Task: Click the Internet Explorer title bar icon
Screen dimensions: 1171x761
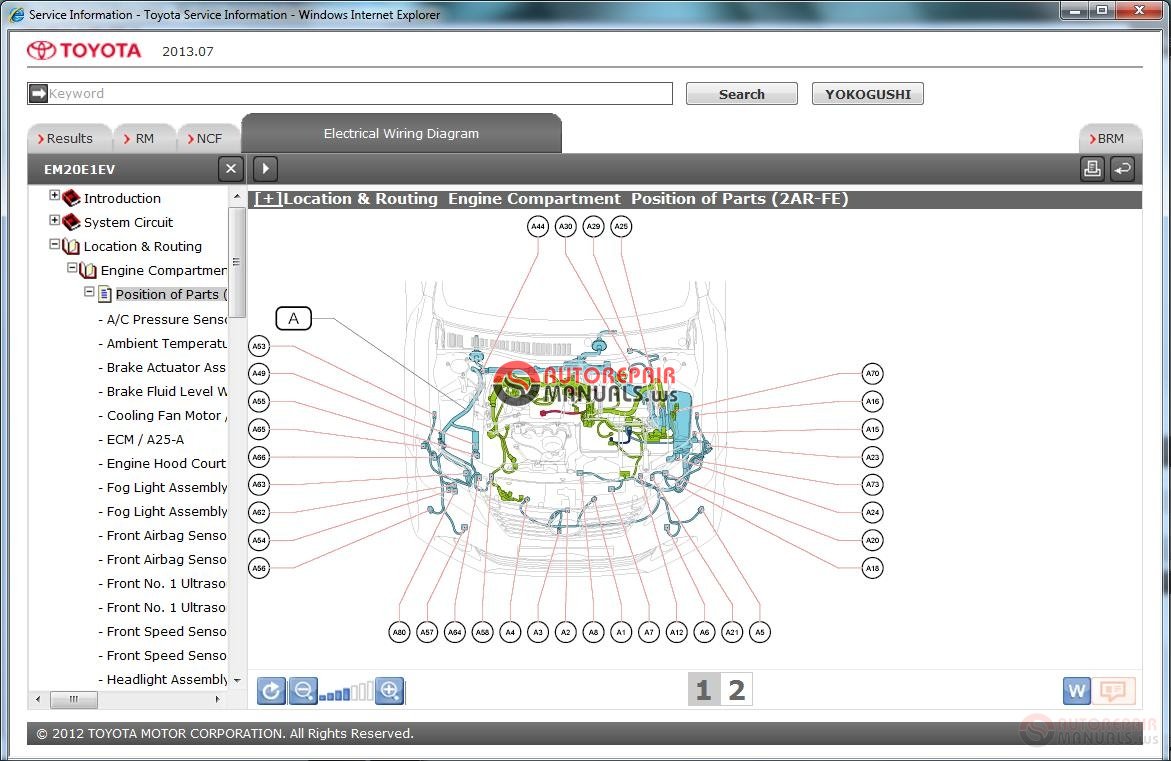Action: click(16, 14)
